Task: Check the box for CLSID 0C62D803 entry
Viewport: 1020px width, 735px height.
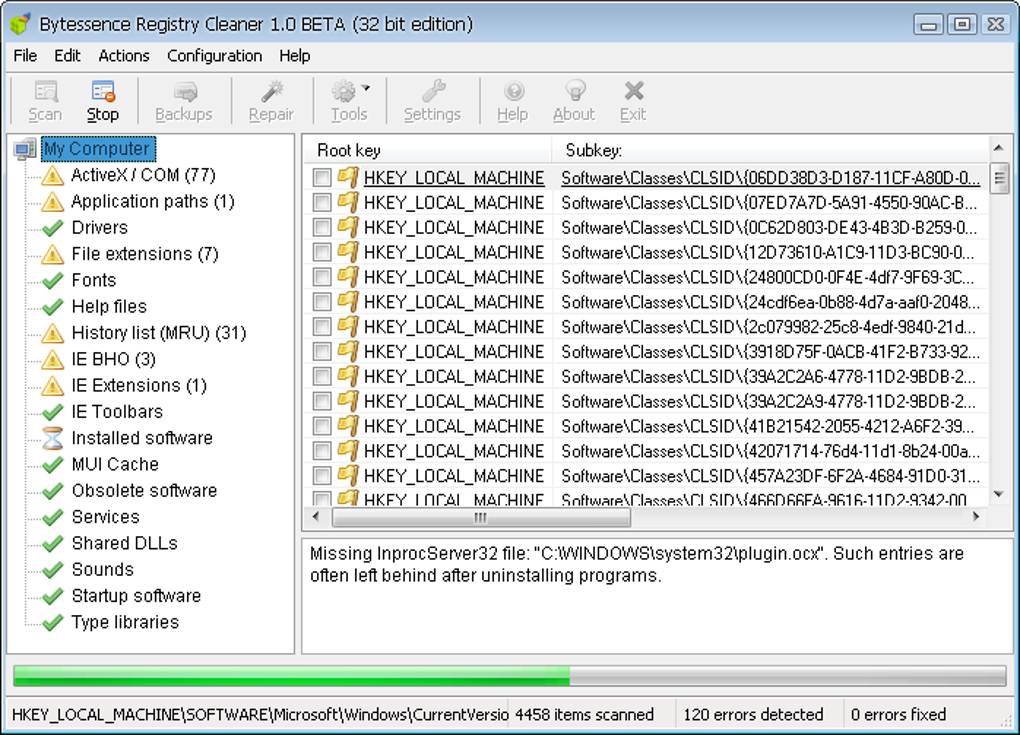Action: click(x=321, y=227)
